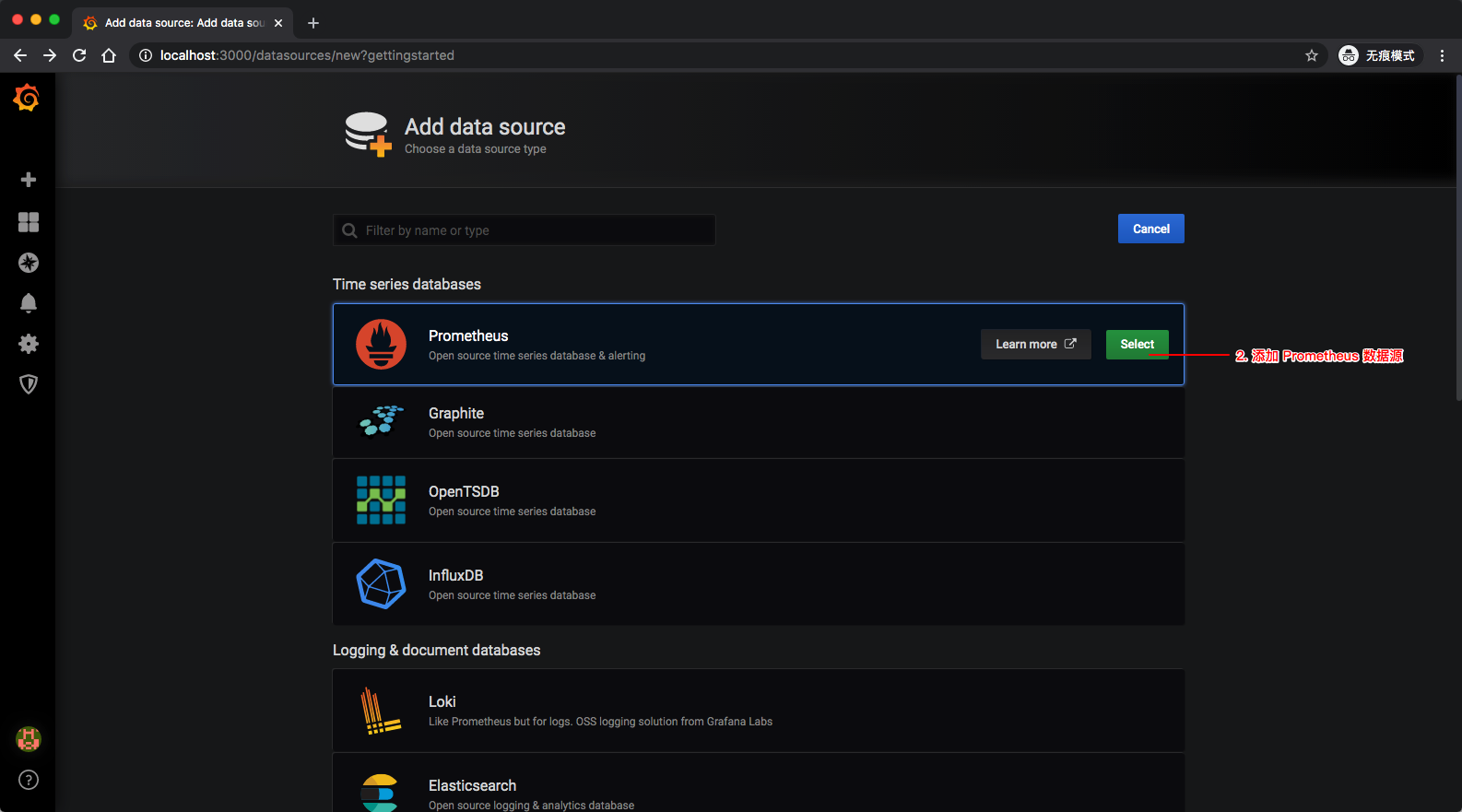Click the Grafana logo in sidebar
This screenshot has width=1462, height=812.
coord(27,98)
